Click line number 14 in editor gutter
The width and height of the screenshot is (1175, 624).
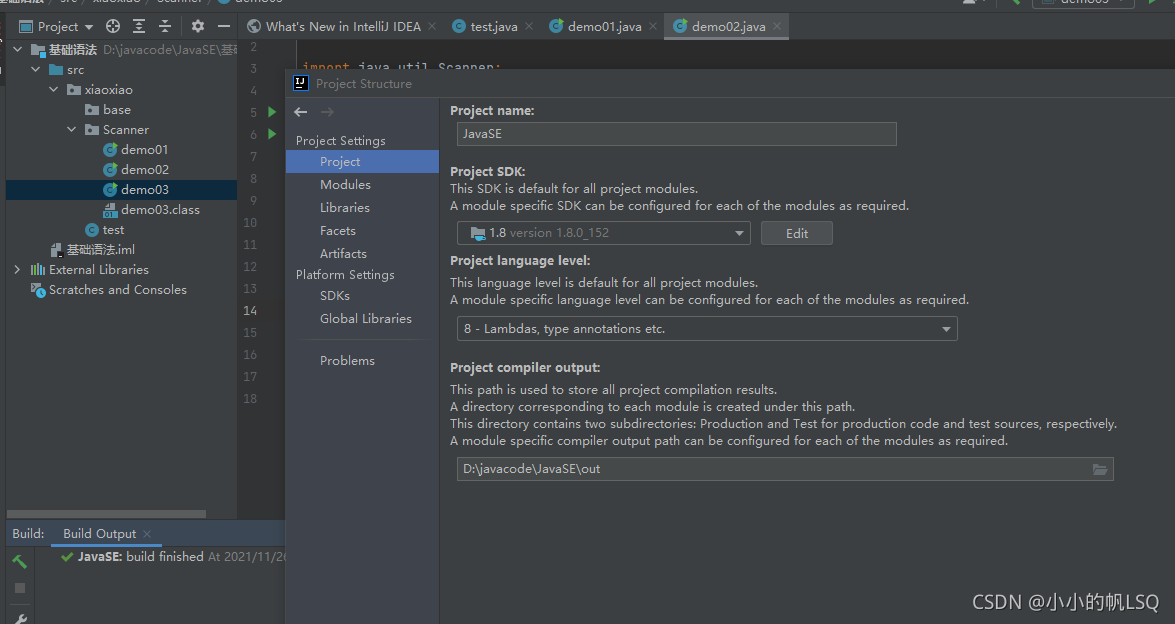point(250,310)
